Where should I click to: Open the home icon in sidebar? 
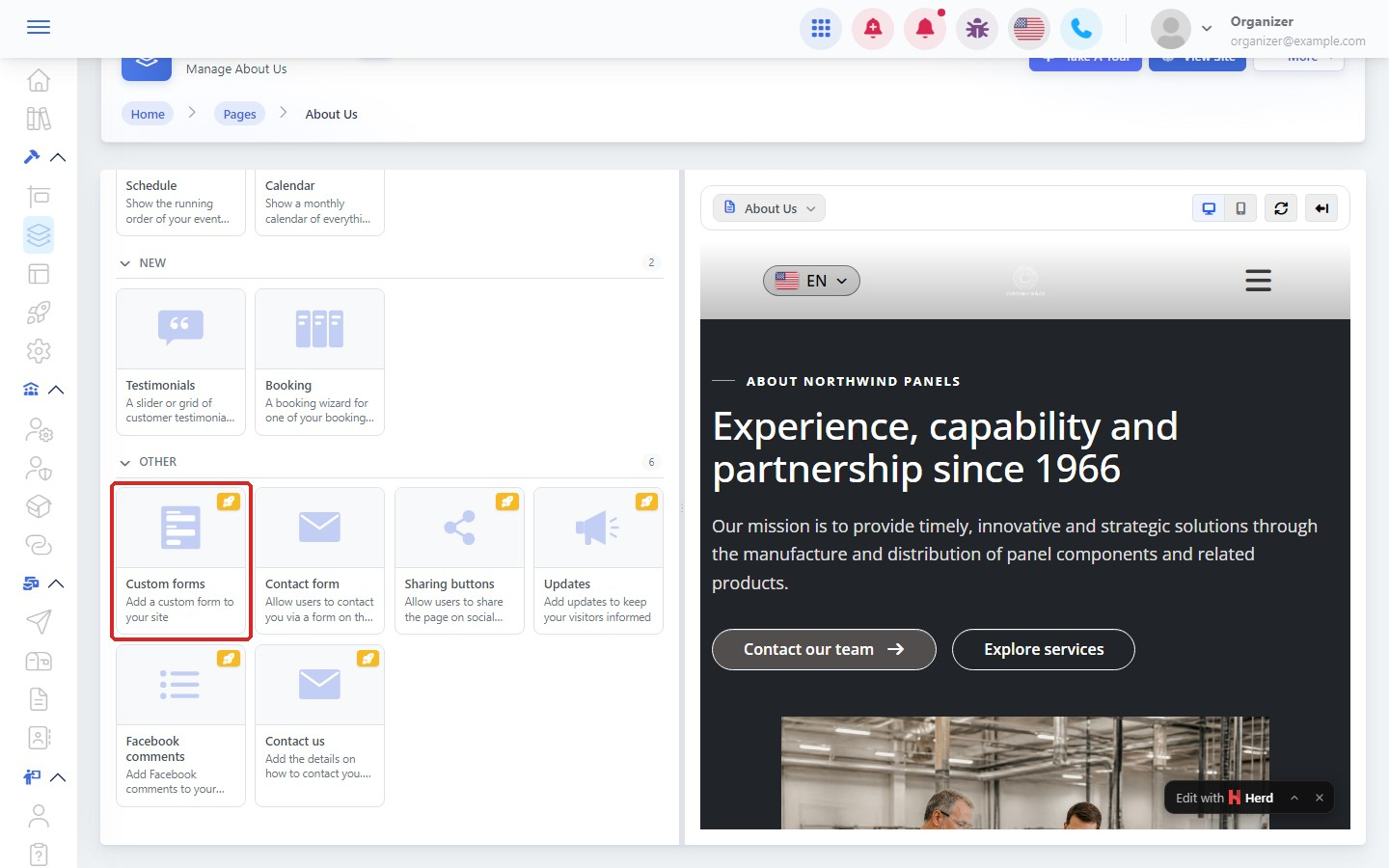click(39, 80)
